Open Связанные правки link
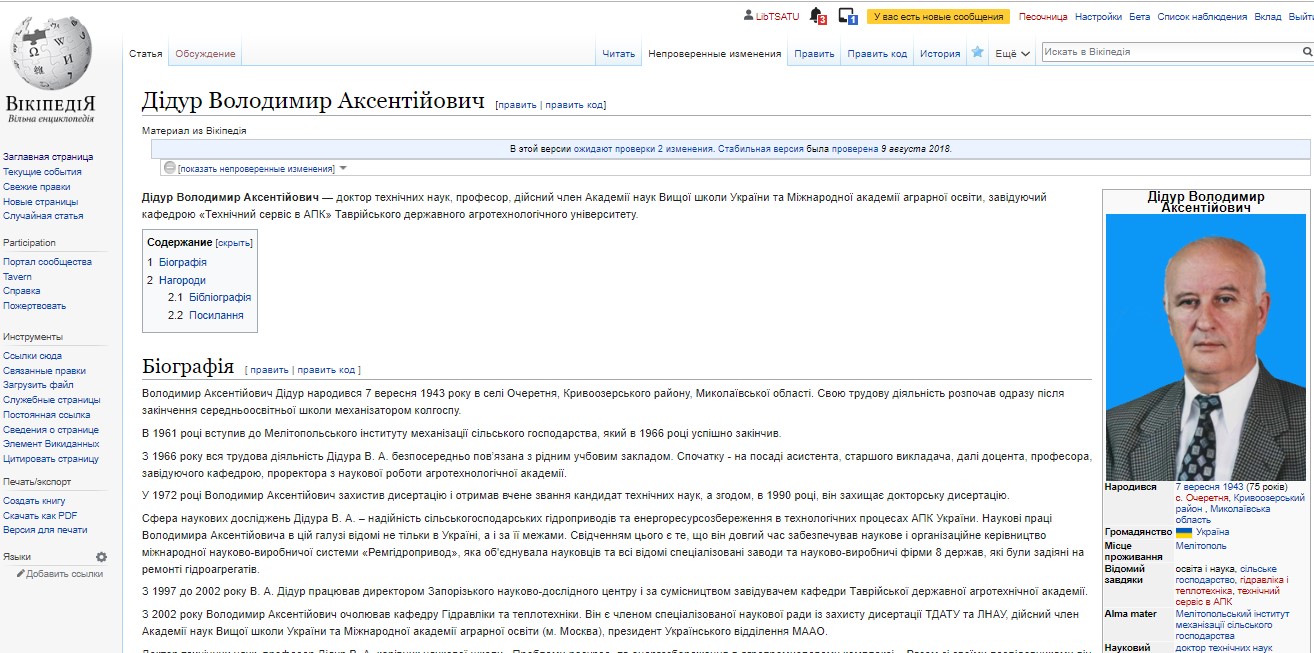 point(44,371)
